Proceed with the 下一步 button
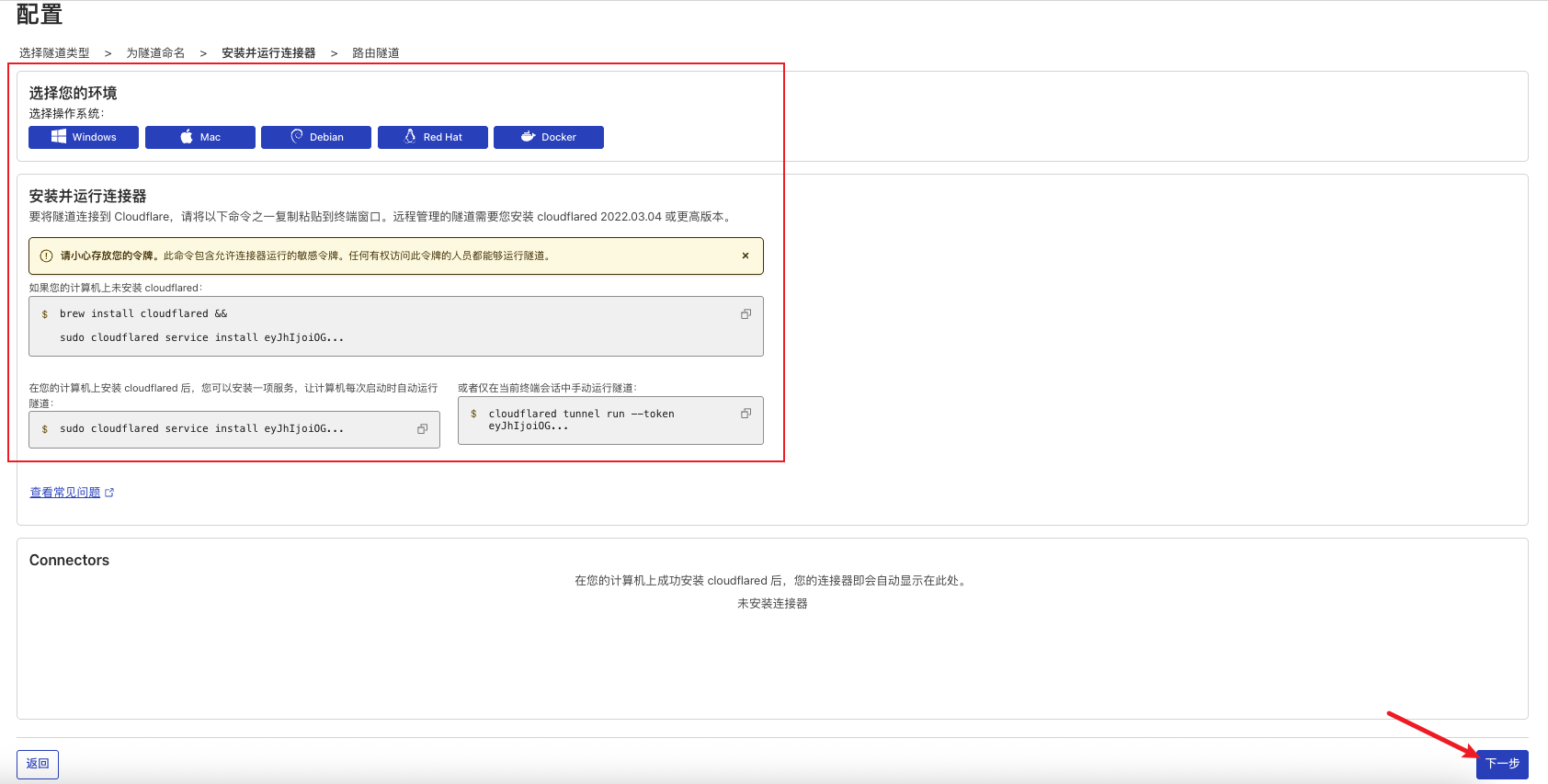This screenshot has width=1548, height=784. point(1502,764)
